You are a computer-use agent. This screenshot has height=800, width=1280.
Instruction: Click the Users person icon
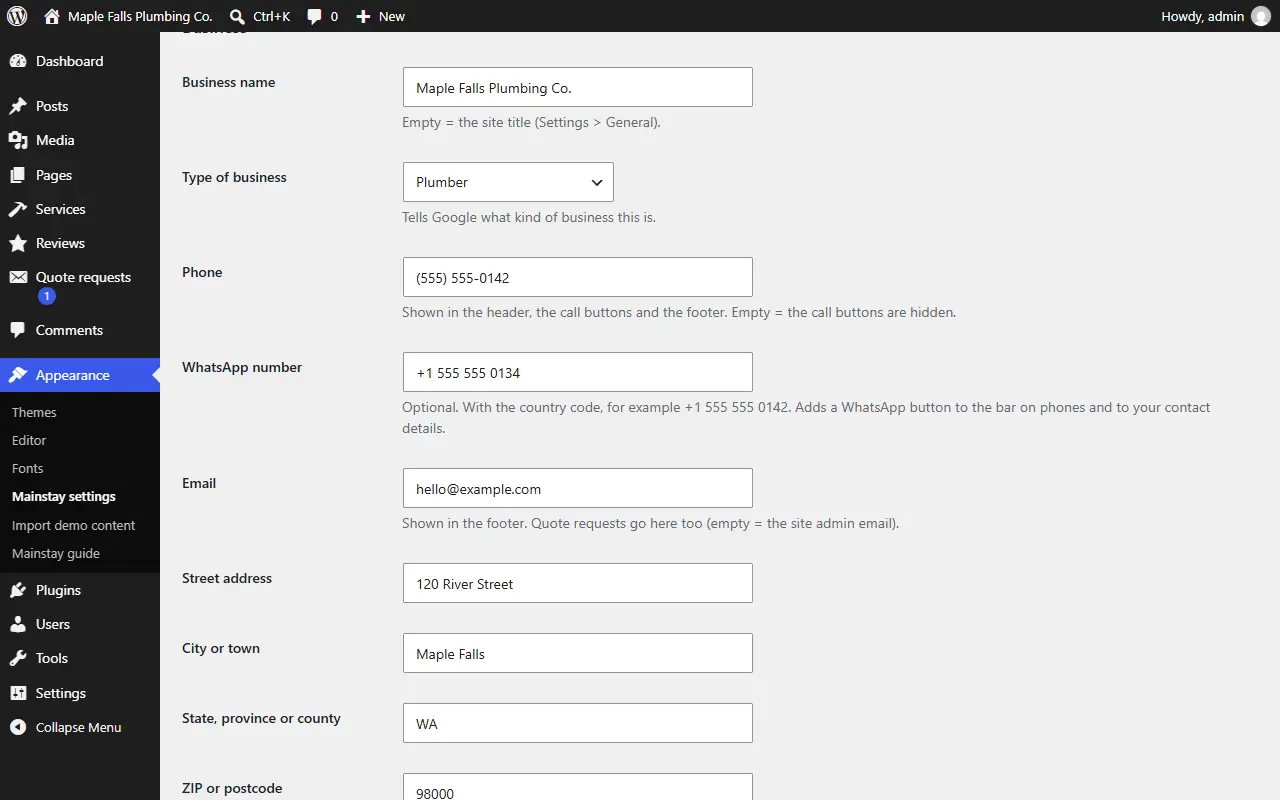(x=18, y=624)
